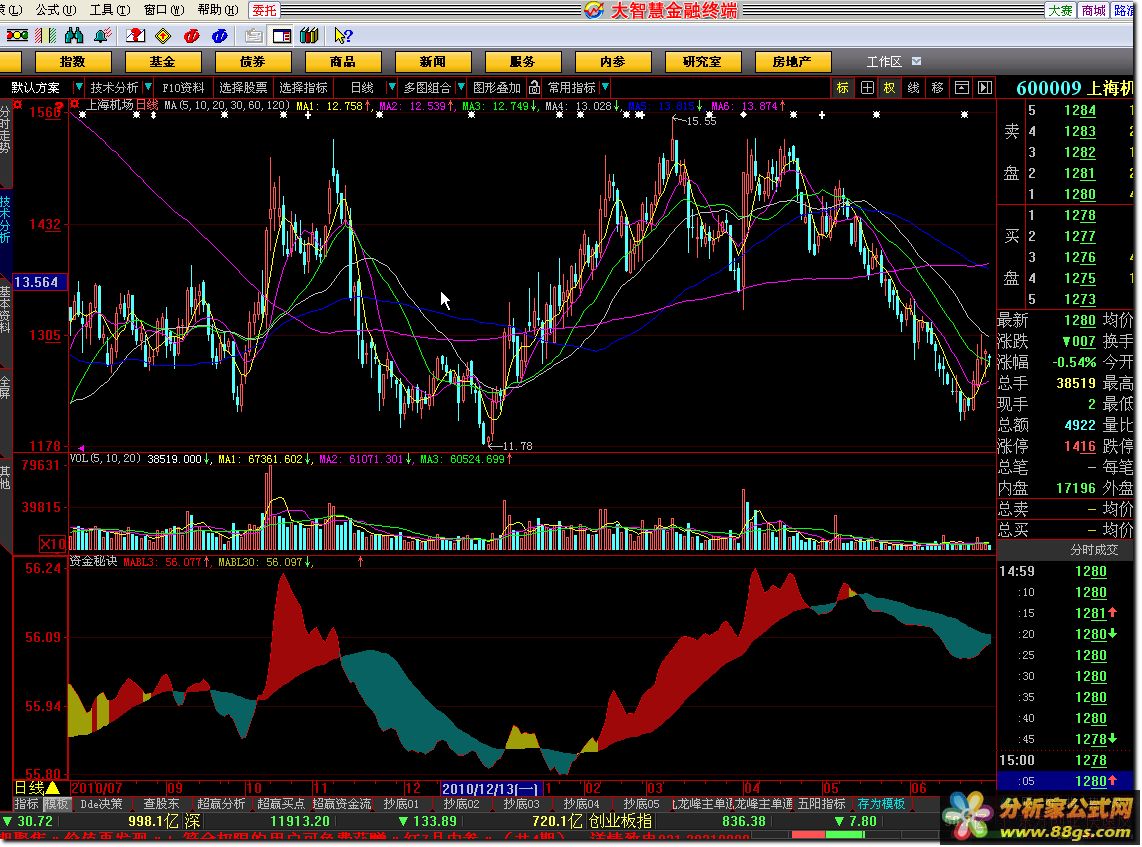This screenshot has width=1142, height=847.
Task: Click the 商品 category button
Action: [x=342, y=62]
